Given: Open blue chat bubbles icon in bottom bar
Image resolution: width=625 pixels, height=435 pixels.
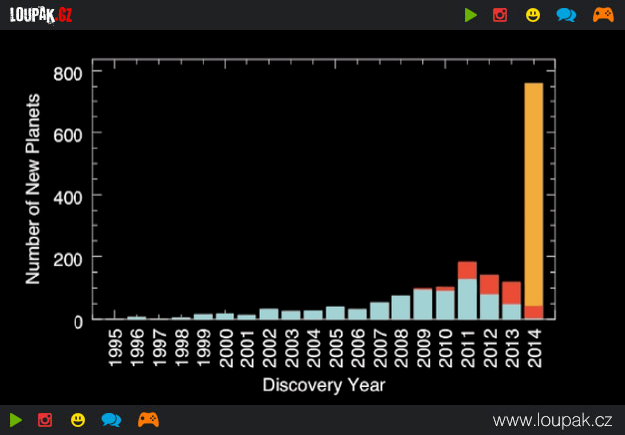Looking at the screenshot, I should (111, 420).
